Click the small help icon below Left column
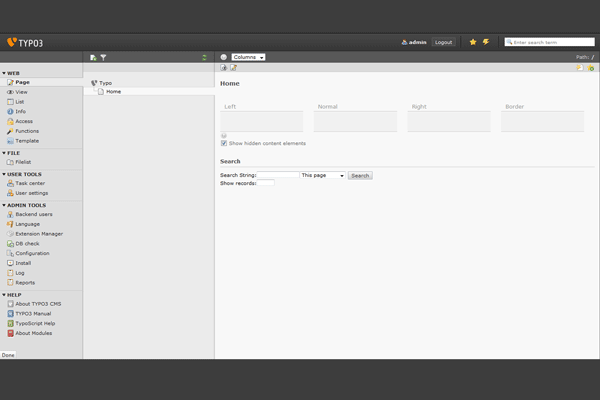600x400 pixels. coord(224,136)
